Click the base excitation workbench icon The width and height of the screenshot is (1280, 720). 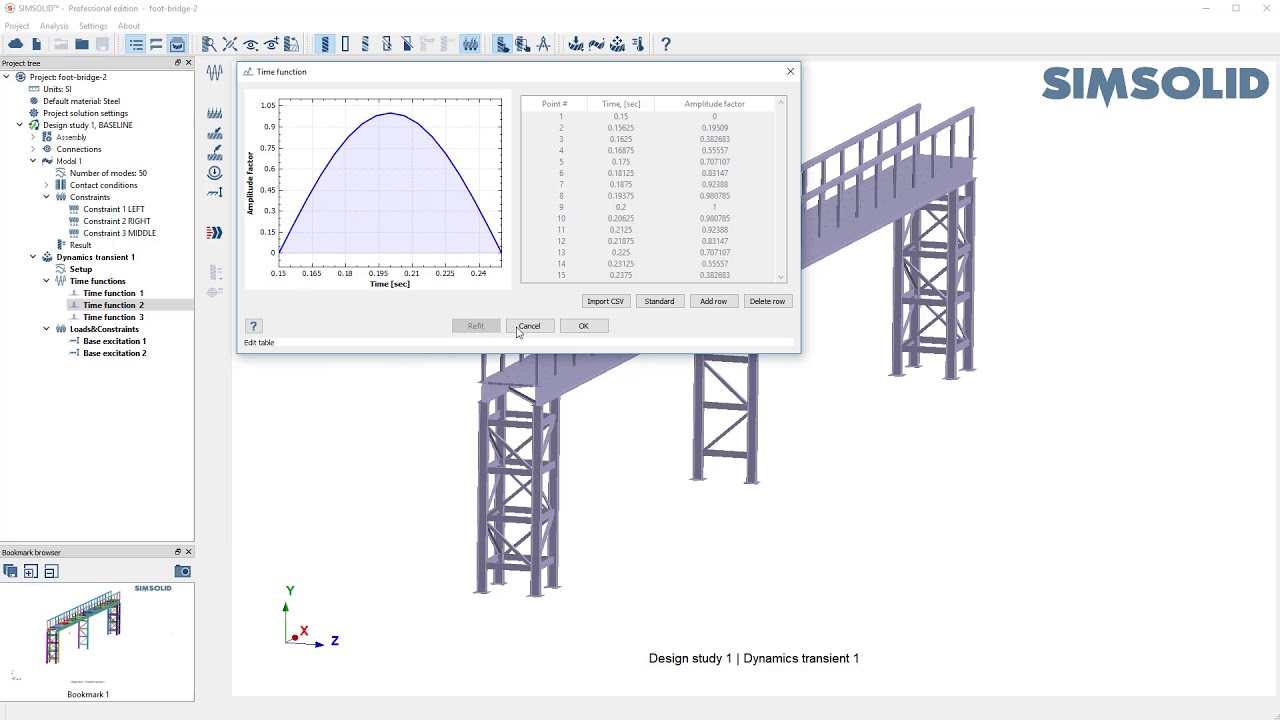[214, 192]
